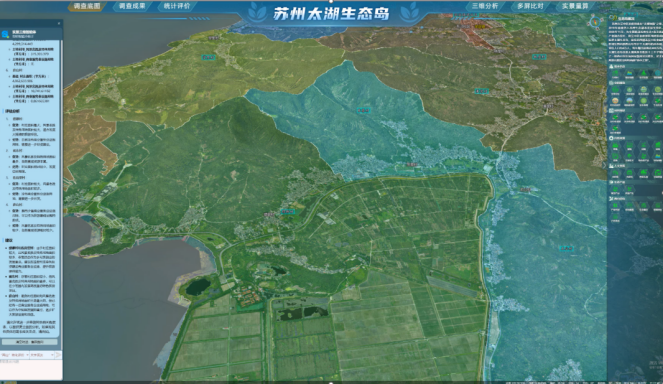Select the landscape picture icon in right panel's first row
This screenshot has width=663, height=384.
[630, 74]
